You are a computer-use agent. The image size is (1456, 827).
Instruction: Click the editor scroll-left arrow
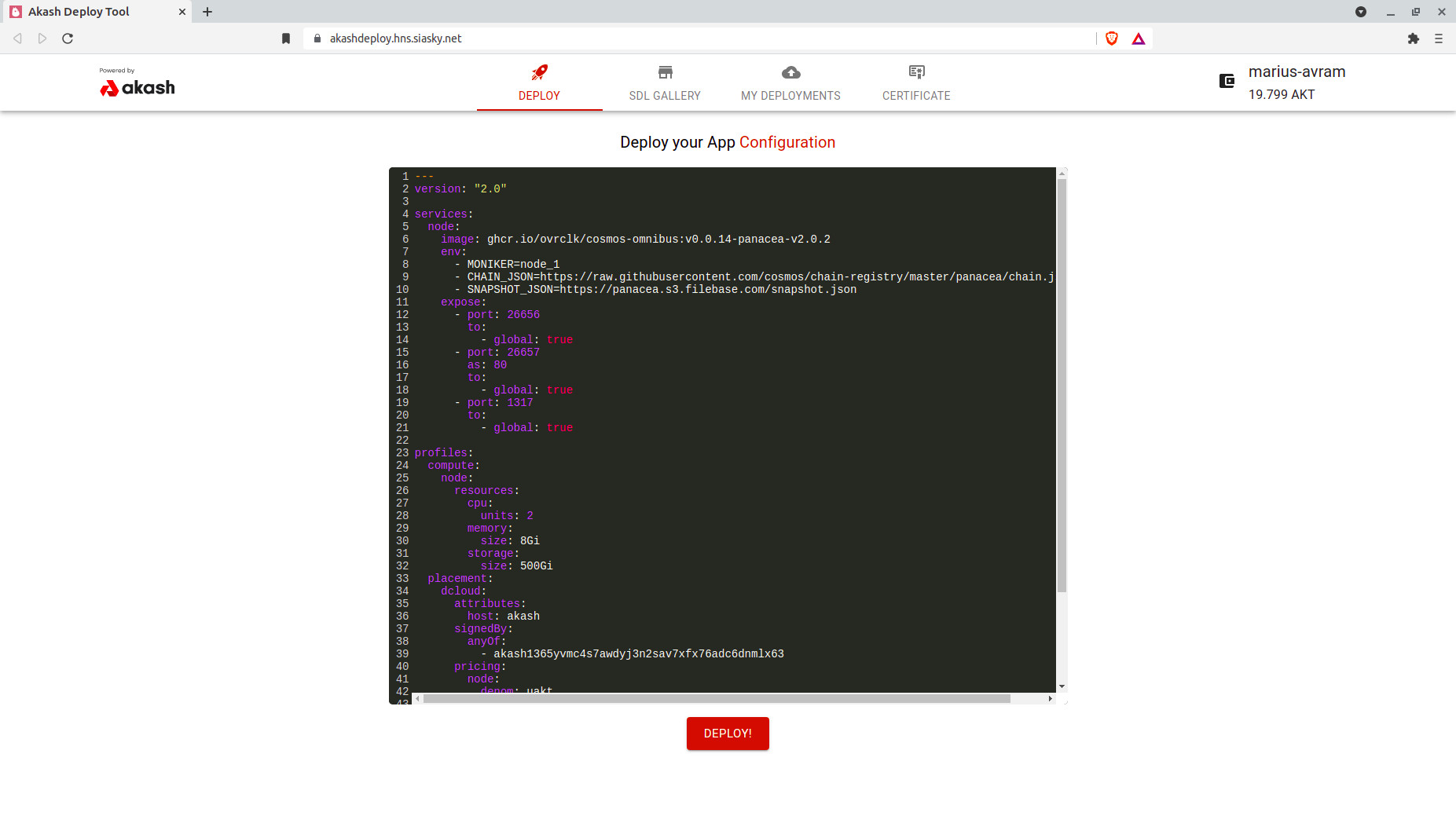pyautogui.click(x=418, y=698)
